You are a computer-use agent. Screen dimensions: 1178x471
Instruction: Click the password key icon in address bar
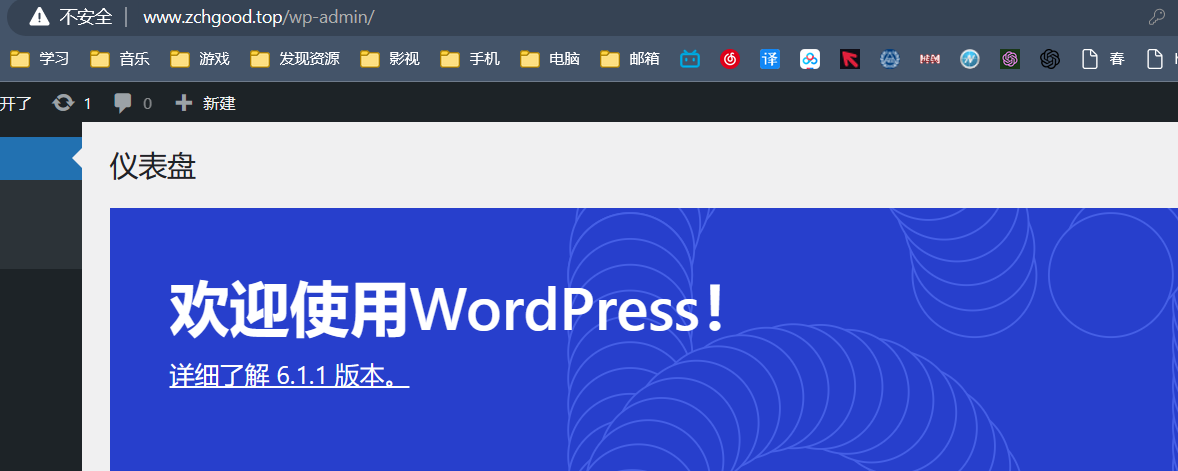coord(1157,17)
